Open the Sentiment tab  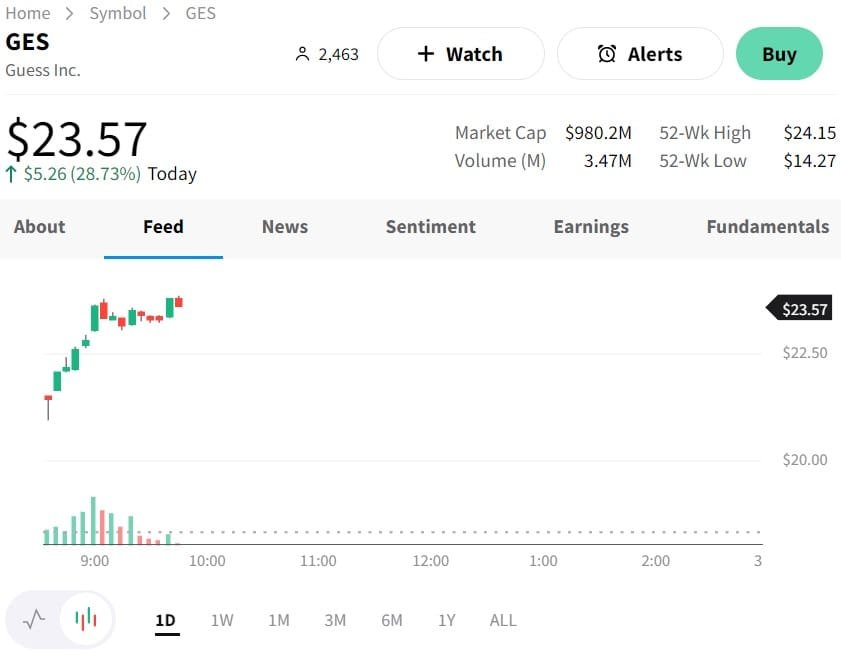click(x=431, y=227)
